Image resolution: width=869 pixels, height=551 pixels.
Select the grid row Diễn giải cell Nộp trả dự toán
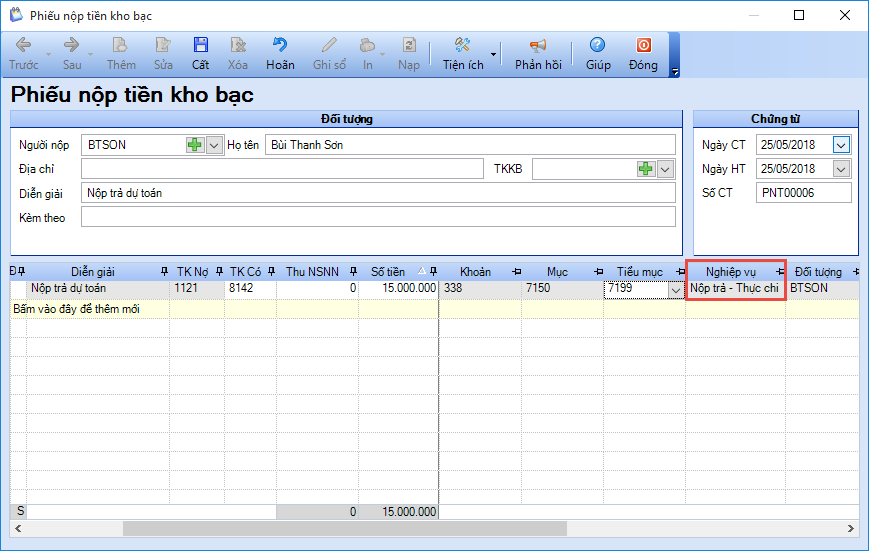(x=98, y=288)
